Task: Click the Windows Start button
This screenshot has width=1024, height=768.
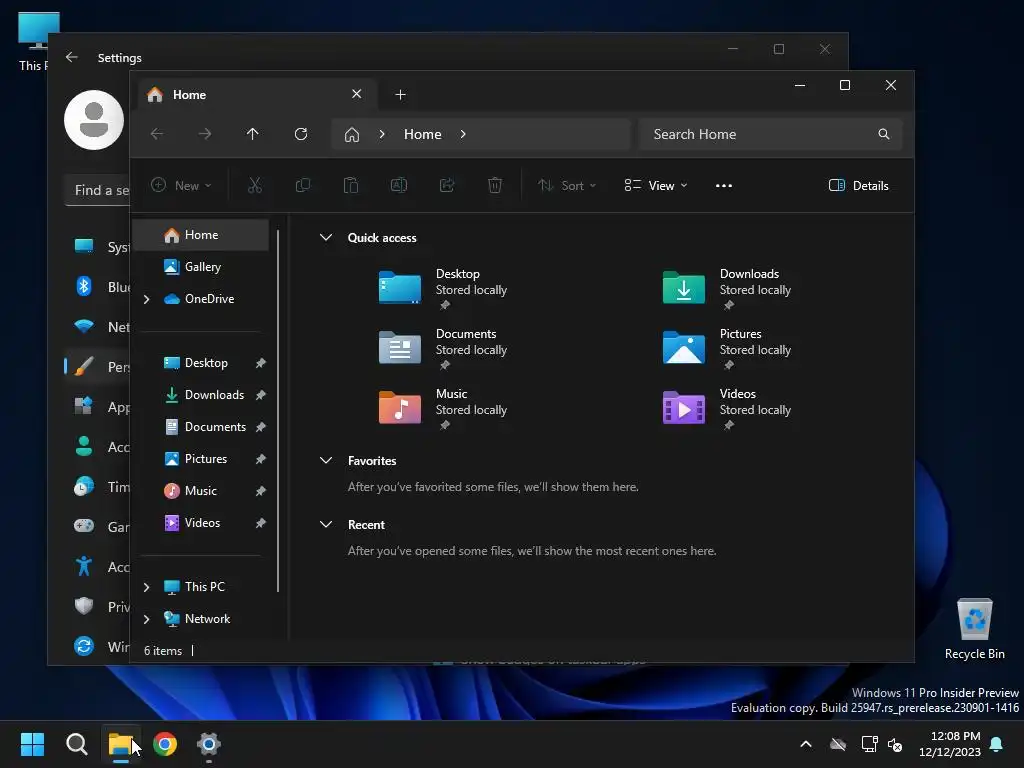Action: point(32,744)
